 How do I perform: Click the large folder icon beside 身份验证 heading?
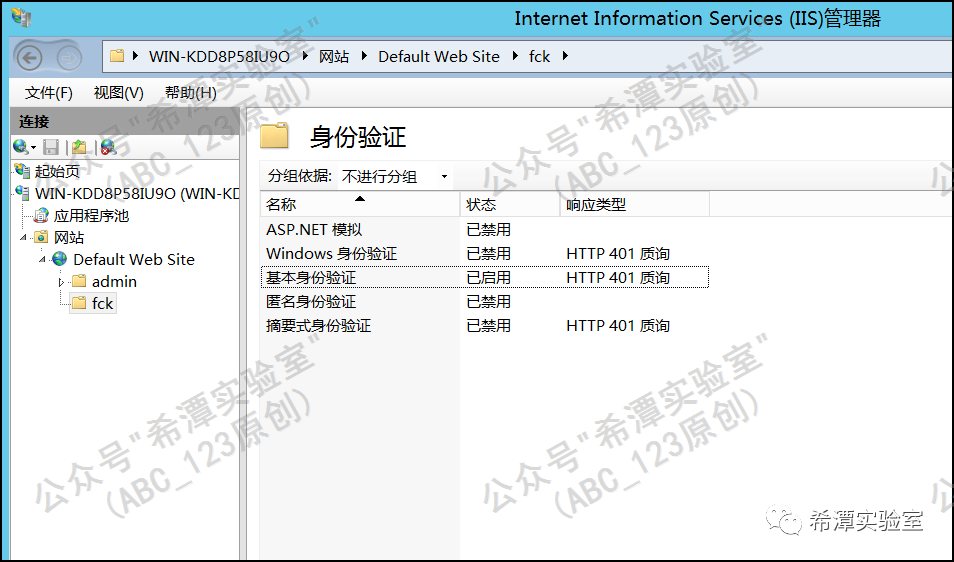point(274,136)
